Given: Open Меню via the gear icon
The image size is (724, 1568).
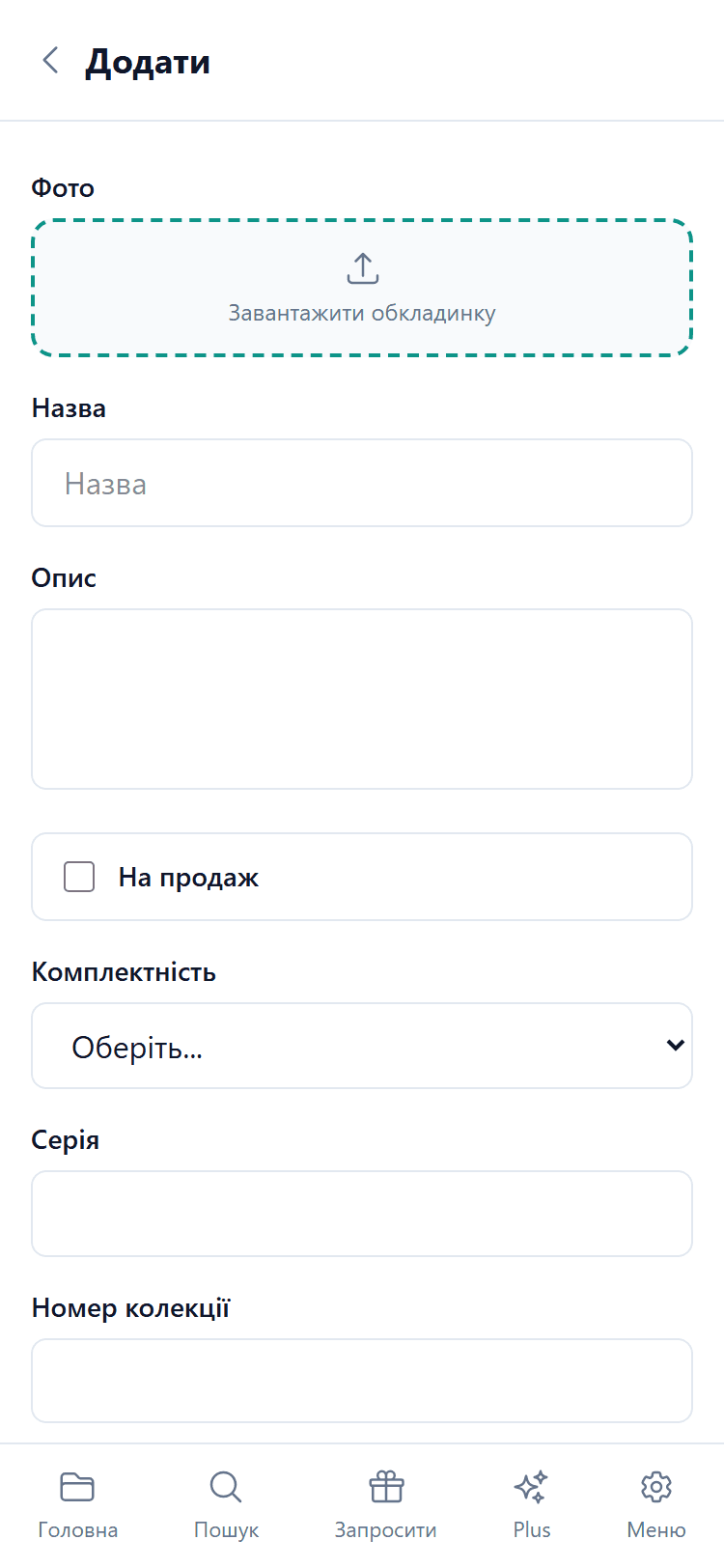Looking at the screenshot, I should [x=655, y=1488].
